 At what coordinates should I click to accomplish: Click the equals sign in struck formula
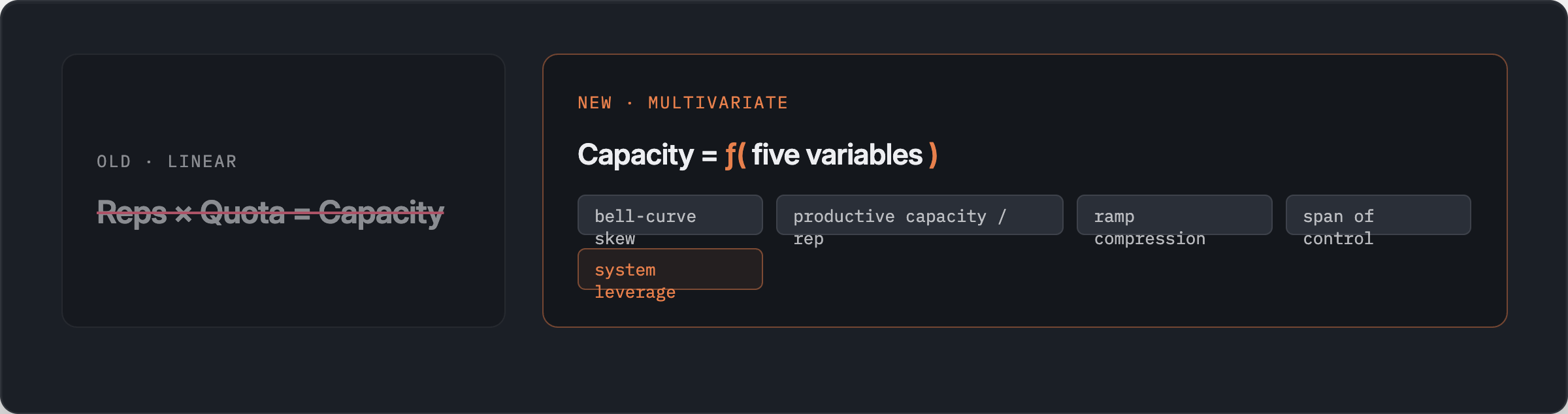coord(302,214)
